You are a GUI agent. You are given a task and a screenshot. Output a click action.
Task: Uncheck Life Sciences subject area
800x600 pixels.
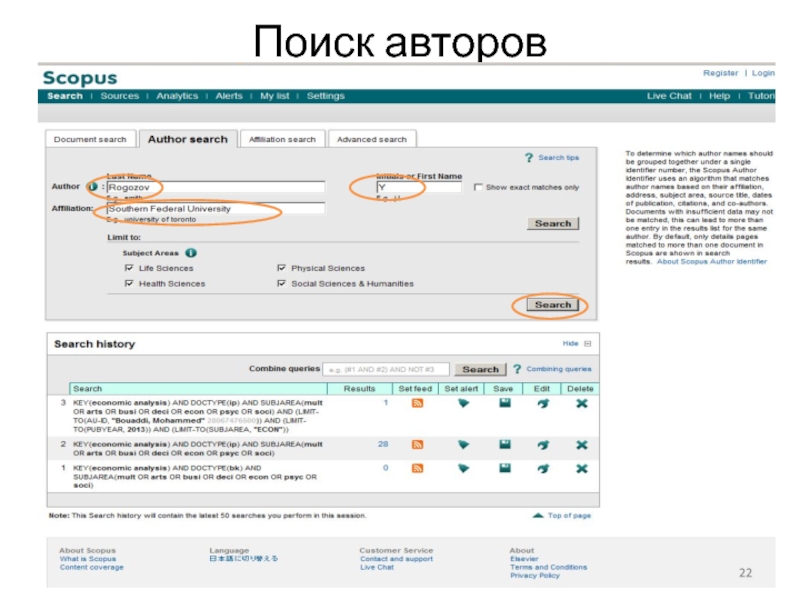point(129,268)
